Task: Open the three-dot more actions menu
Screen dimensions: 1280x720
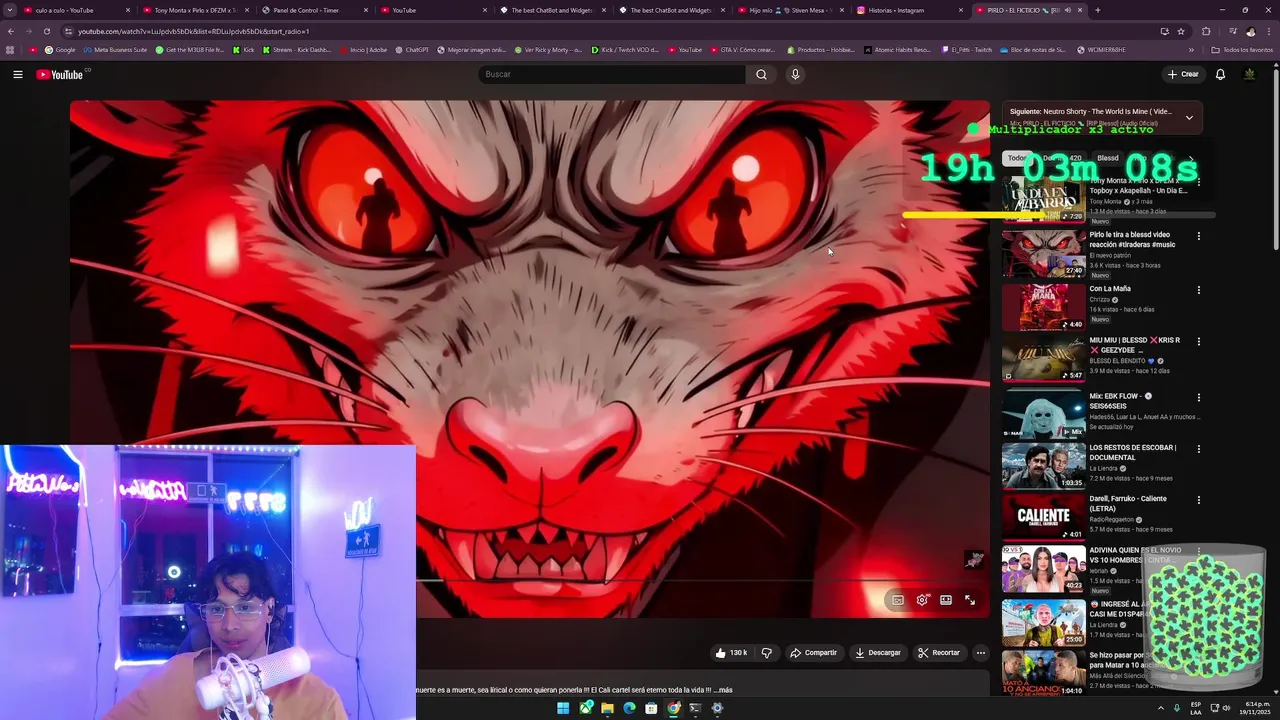Action: [x=981, y=653]
